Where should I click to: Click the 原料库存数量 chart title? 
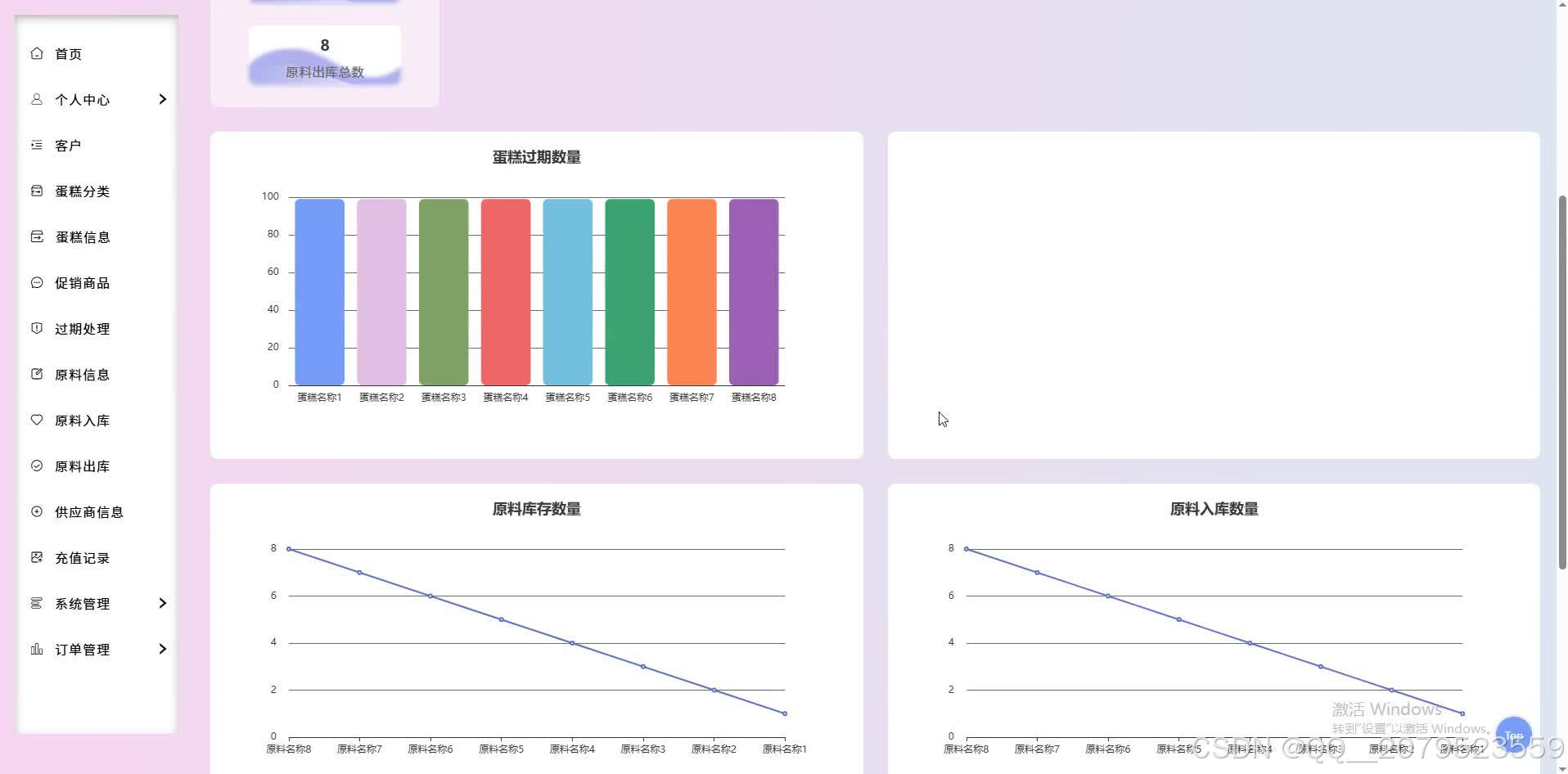tap(537, 509)
